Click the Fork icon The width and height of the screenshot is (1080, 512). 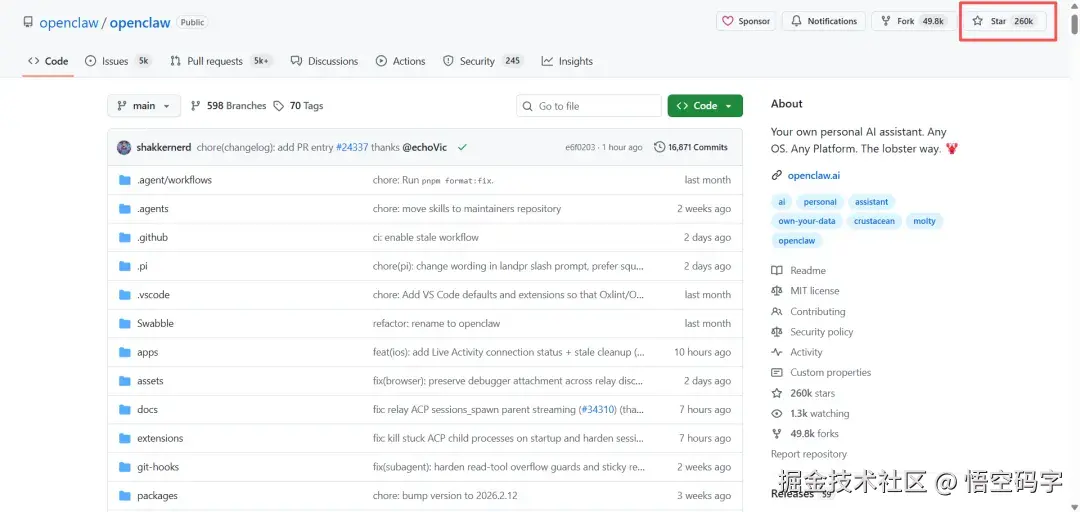tap(886, 21)
